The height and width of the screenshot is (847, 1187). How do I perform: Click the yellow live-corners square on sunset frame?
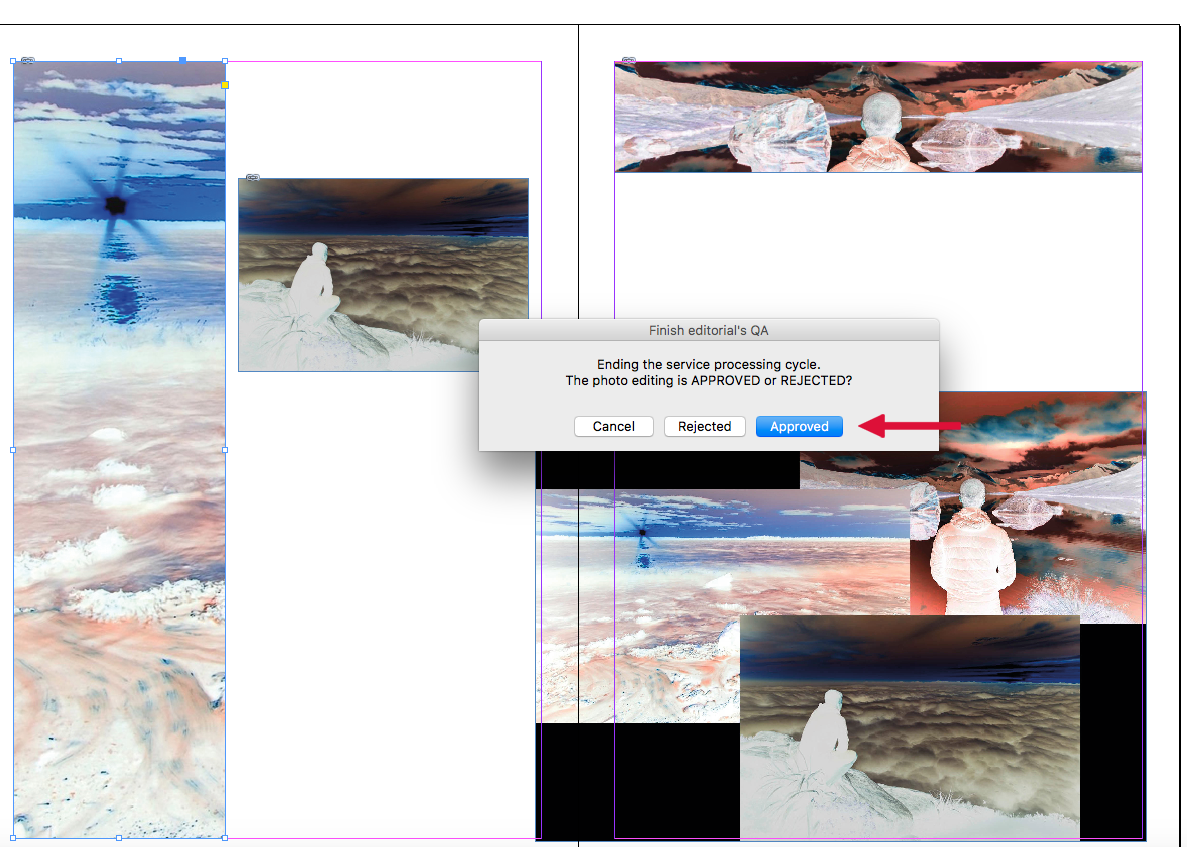click(x=225, y=86)
